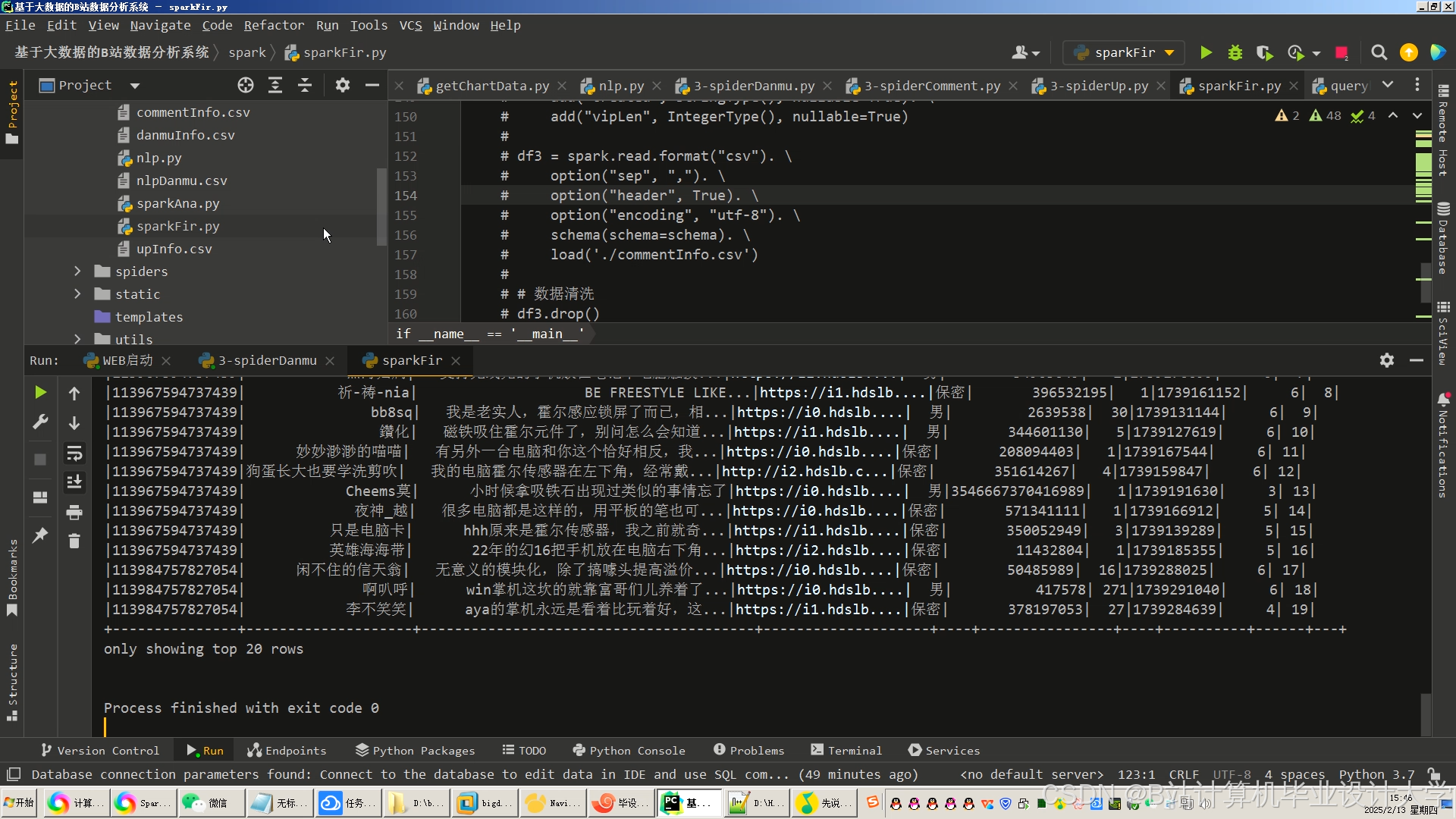Toggle soft-wrap in Run console
Image resolution: width=1456 pixels, height=819 pixels.
coord(74,453)
